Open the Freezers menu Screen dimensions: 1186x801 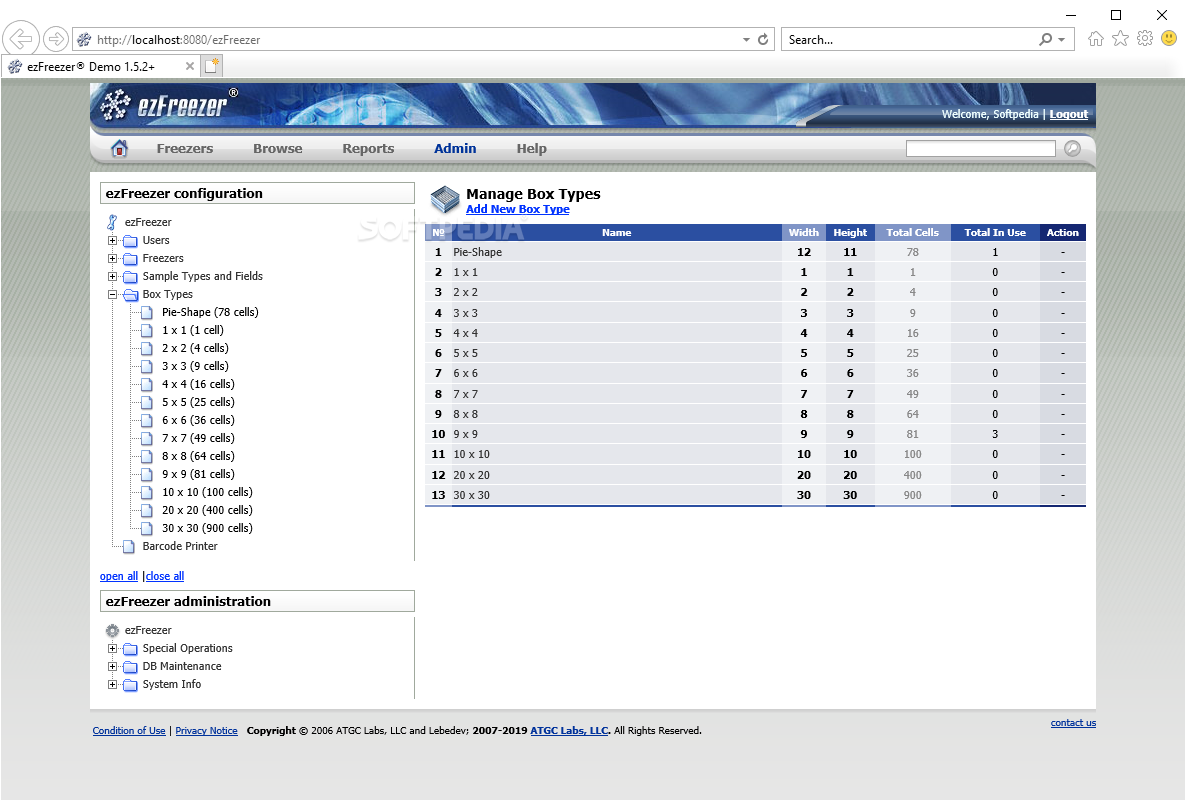point(185,148)
